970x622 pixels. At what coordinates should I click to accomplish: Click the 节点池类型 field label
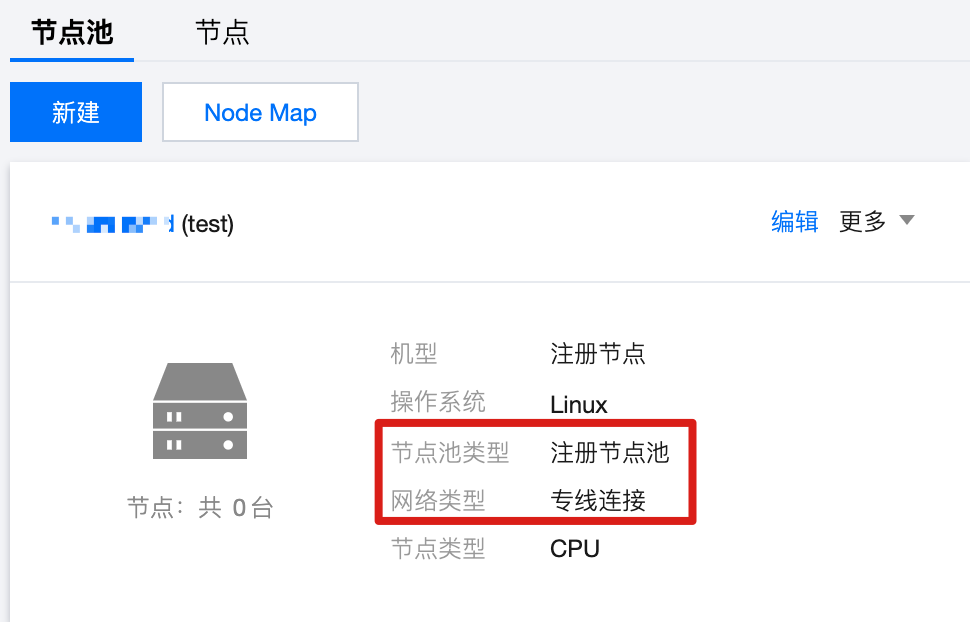(x=450, y=452)
